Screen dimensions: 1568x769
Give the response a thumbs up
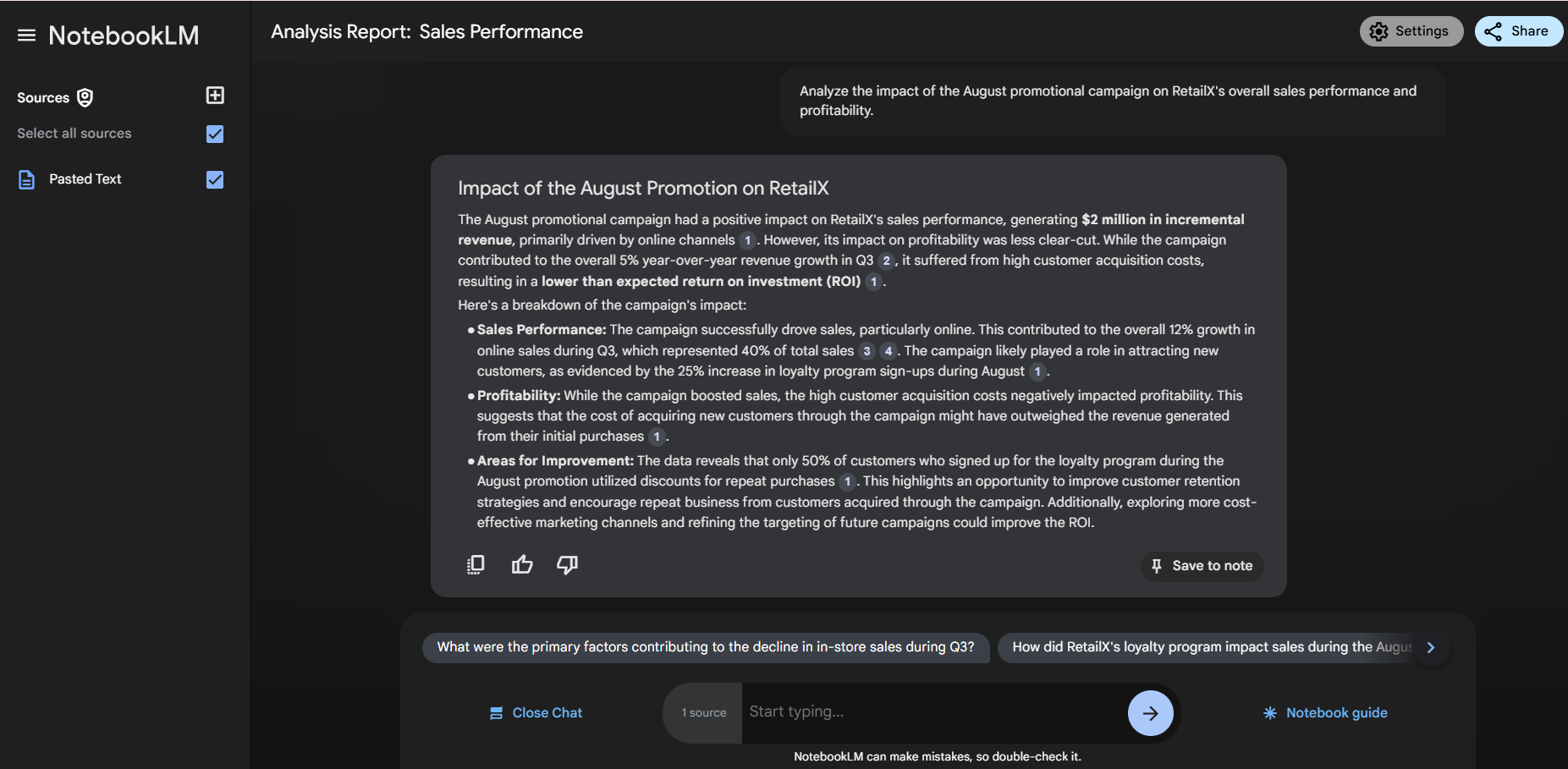[522, 564]
